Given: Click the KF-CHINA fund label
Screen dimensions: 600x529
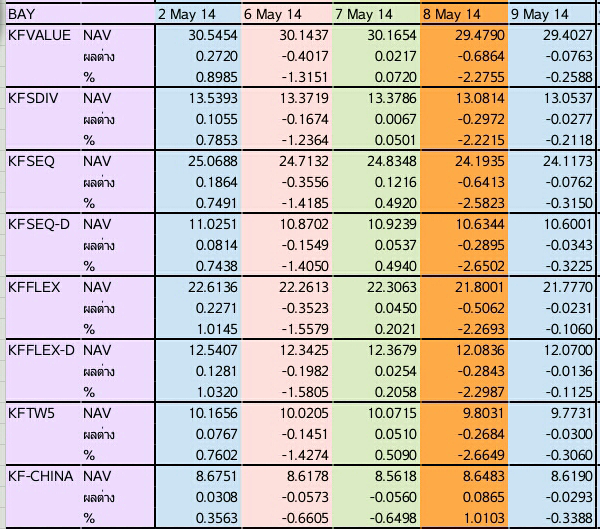Looking at the screenshot, I should pos(39,477).
